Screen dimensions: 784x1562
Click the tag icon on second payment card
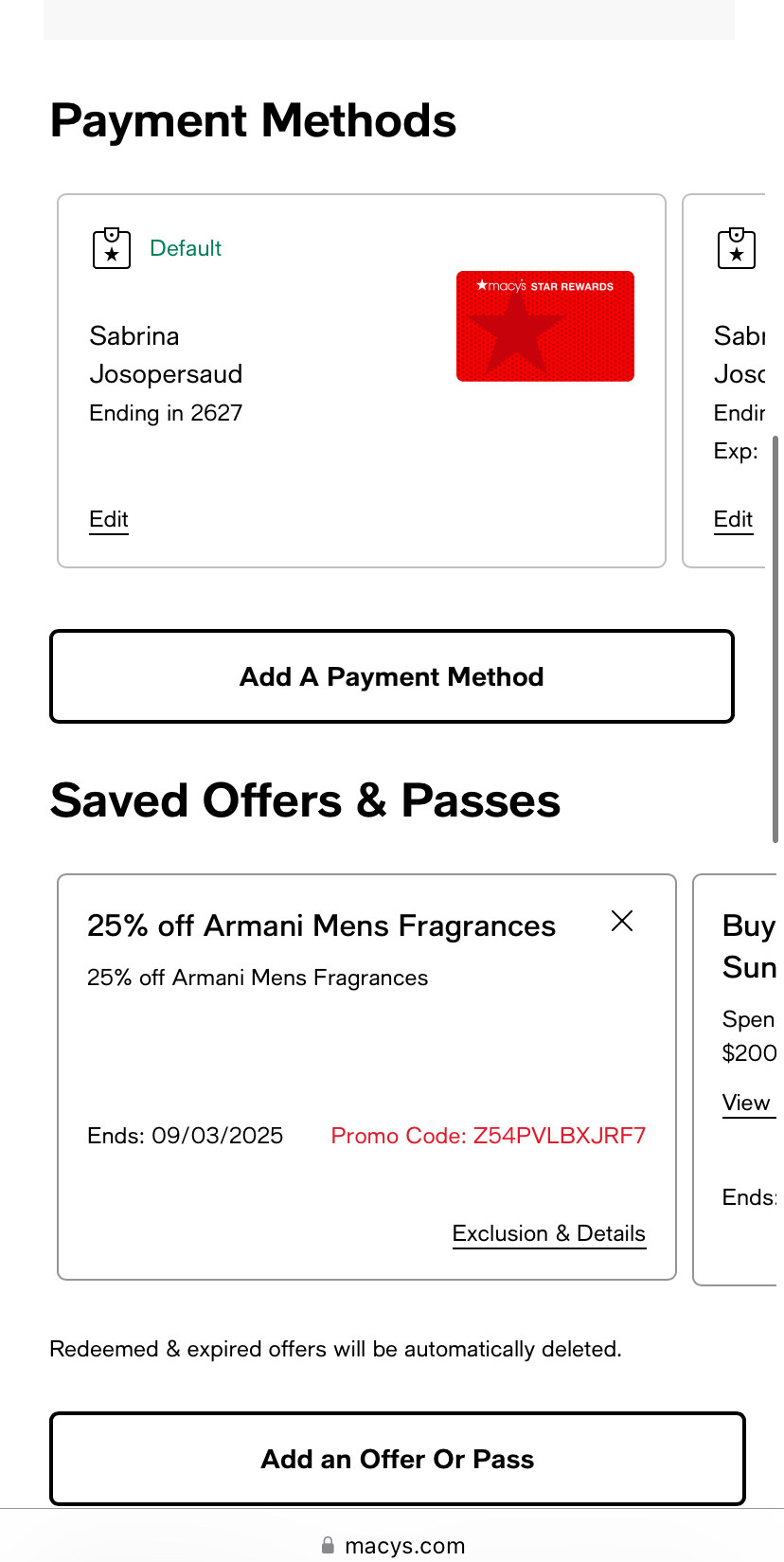pyautogui.click(x=737, y=249)
